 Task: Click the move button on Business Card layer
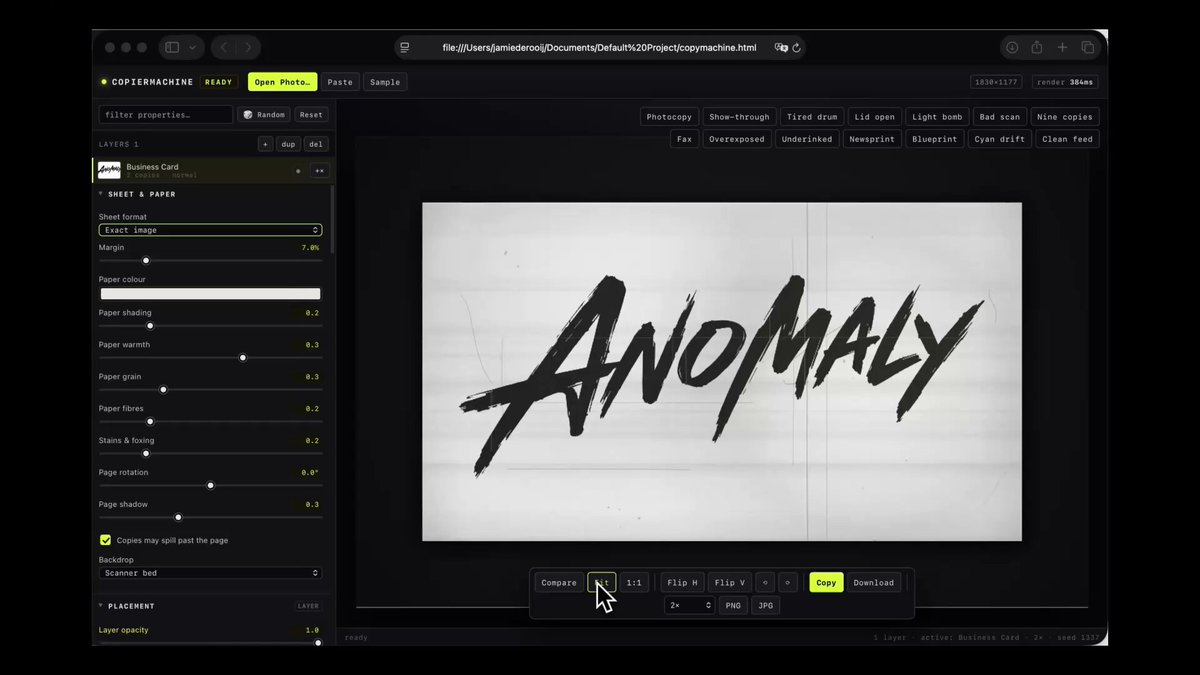(x=319, y=171)
